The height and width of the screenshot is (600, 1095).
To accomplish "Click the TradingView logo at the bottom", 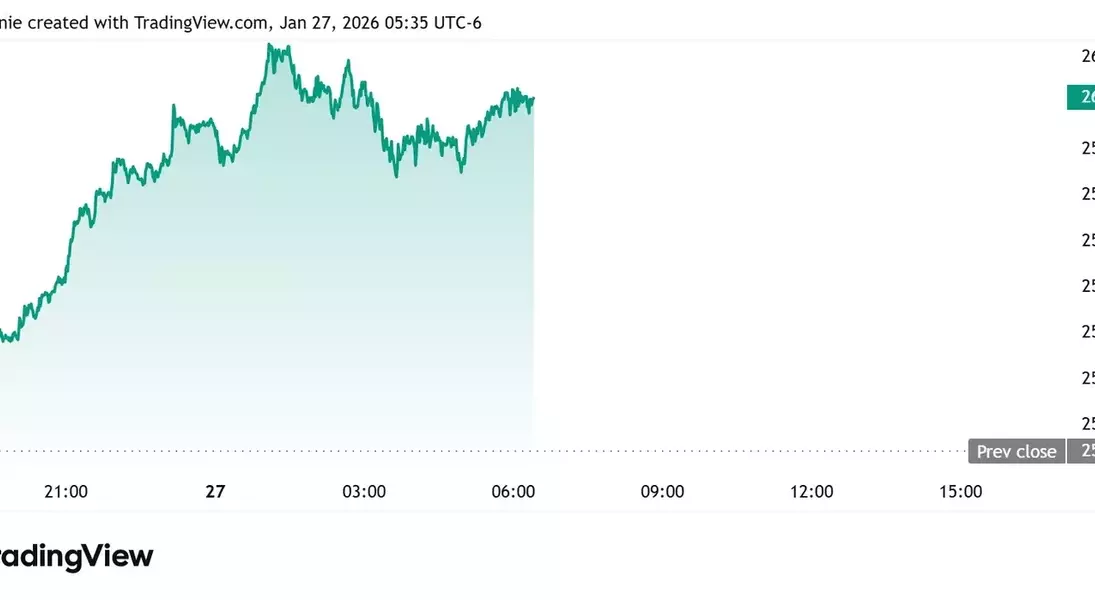I will [x=75, y=557].
